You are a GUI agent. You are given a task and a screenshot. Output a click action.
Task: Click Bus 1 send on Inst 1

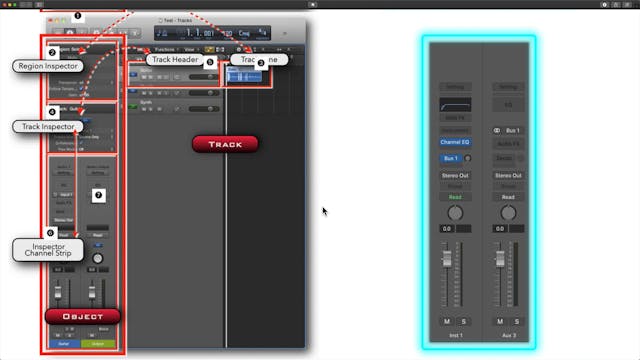(x=451, y=158)
